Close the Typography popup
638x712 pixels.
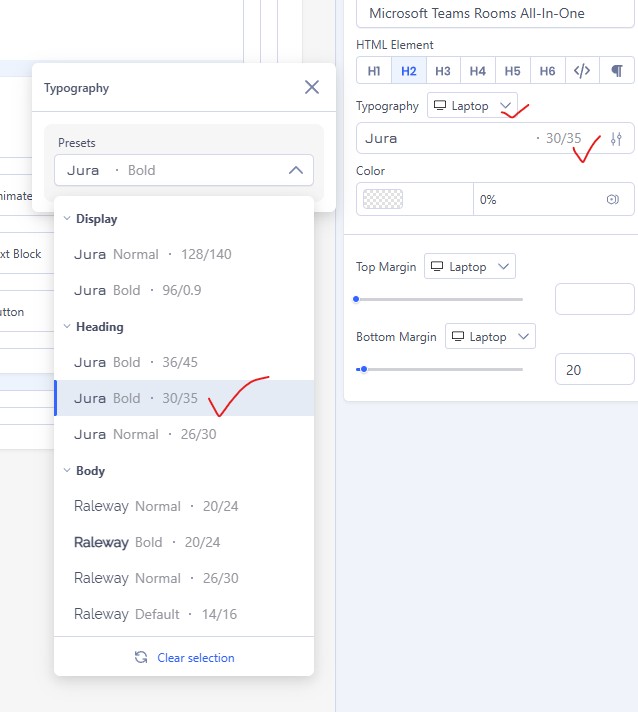pyautogui.click(x=312, y=88)
